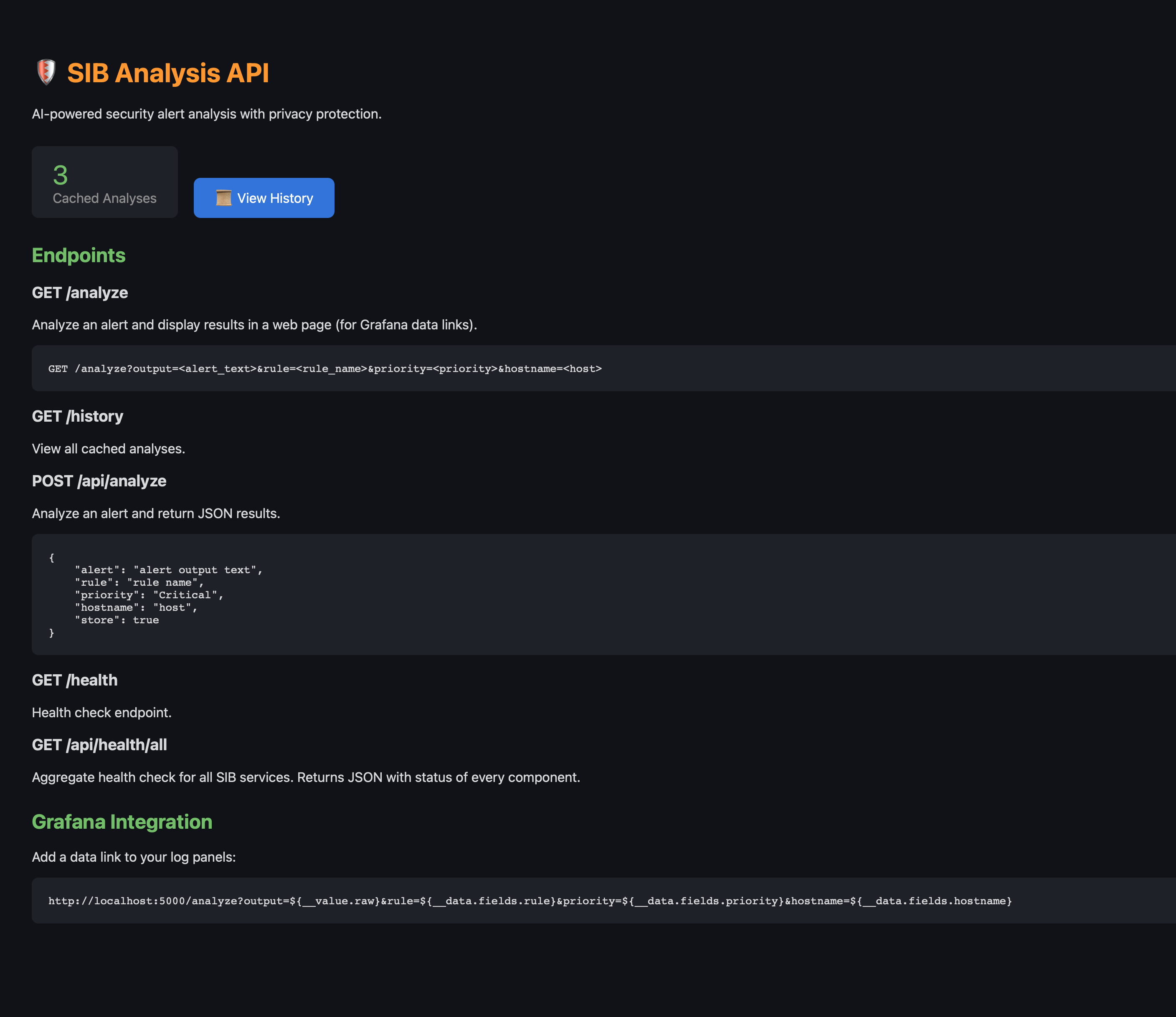Click the "hostname": "host" line
This screenshot has height=1017, width=1176.
coord(136,607)
